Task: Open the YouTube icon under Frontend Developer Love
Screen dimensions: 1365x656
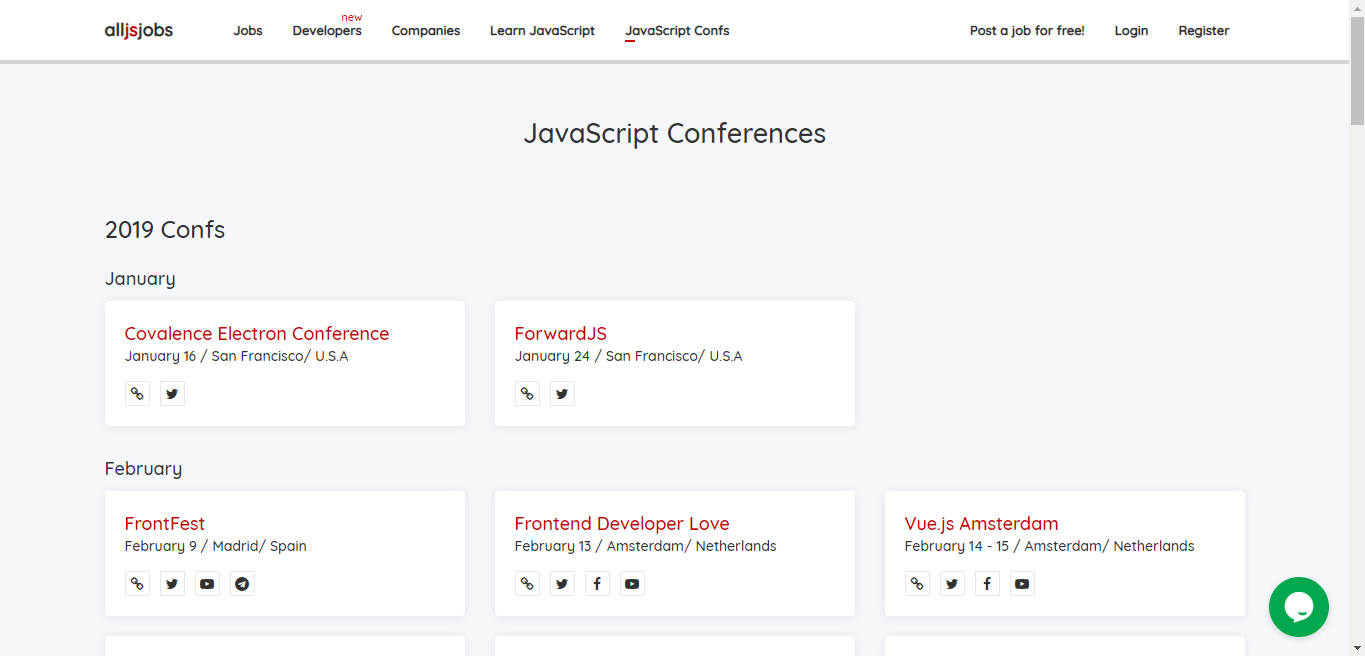Action: 632,583
